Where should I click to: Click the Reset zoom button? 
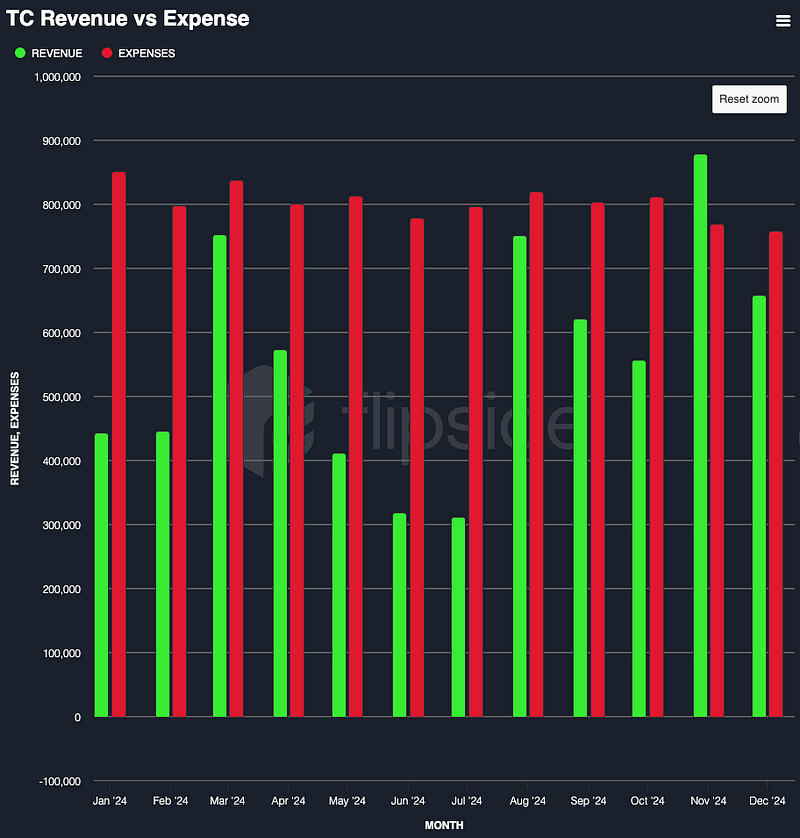click(x=749, y=100)
